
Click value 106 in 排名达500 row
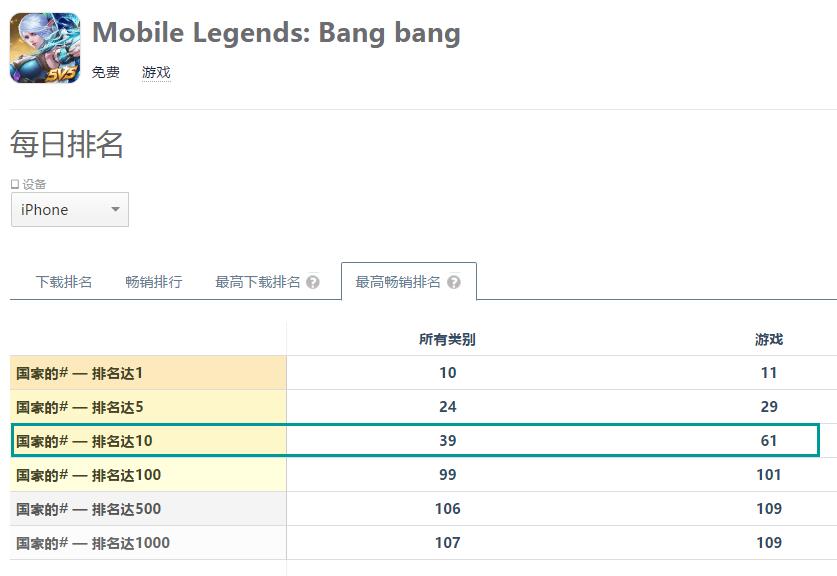click(x=447, y=509)
